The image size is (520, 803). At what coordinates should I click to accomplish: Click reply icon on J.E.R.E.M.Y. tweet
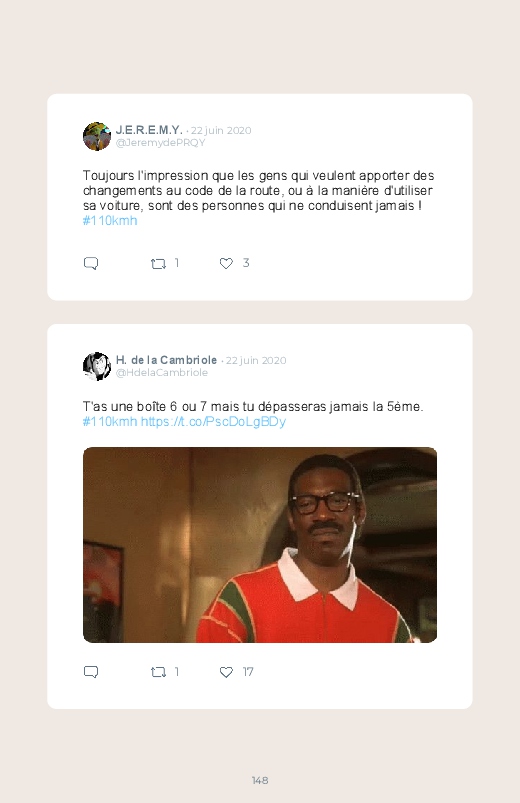pos(91,263)
